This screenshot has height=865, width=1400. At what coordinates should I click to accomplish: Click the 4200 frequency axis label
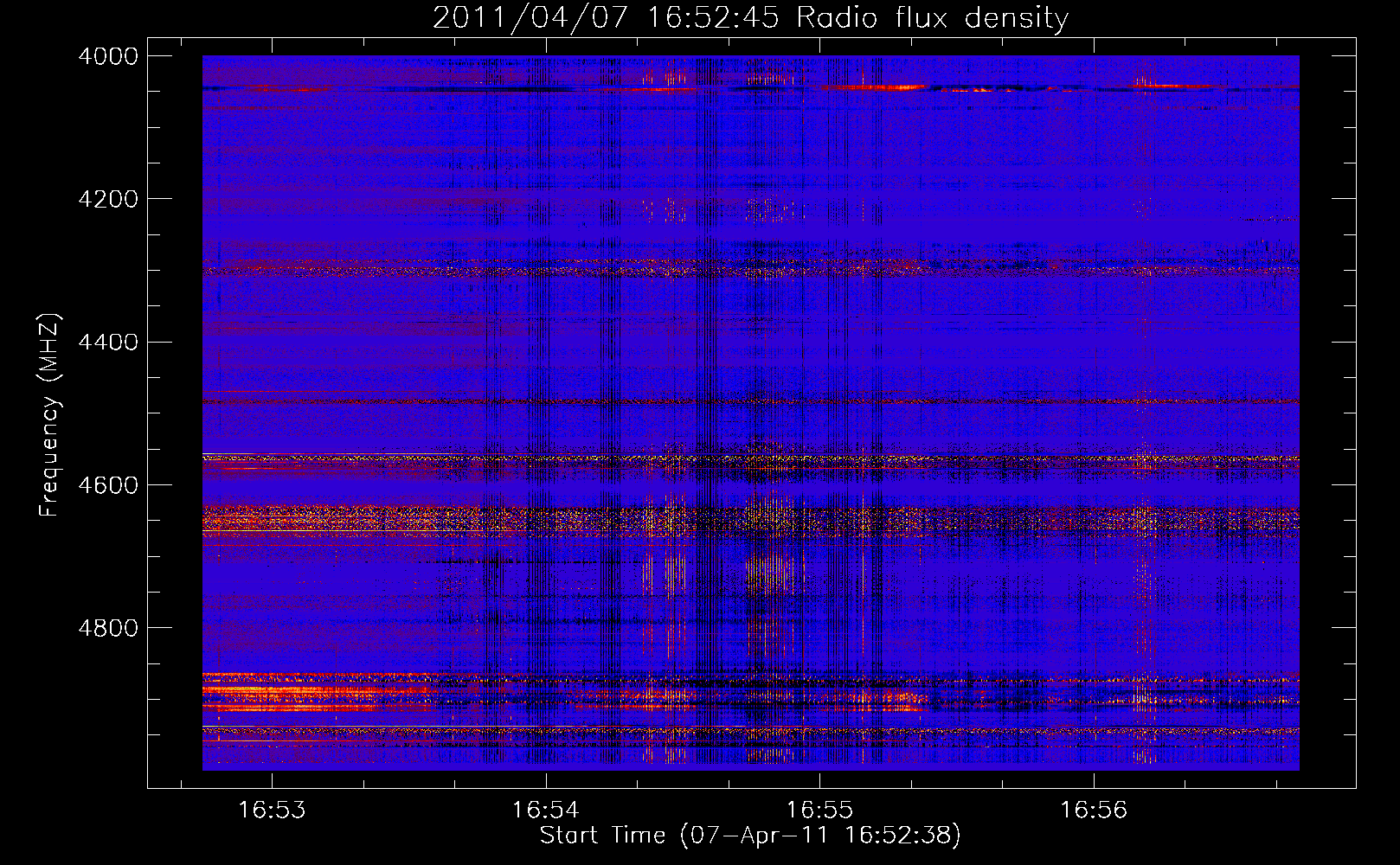(x=108, y=199)
